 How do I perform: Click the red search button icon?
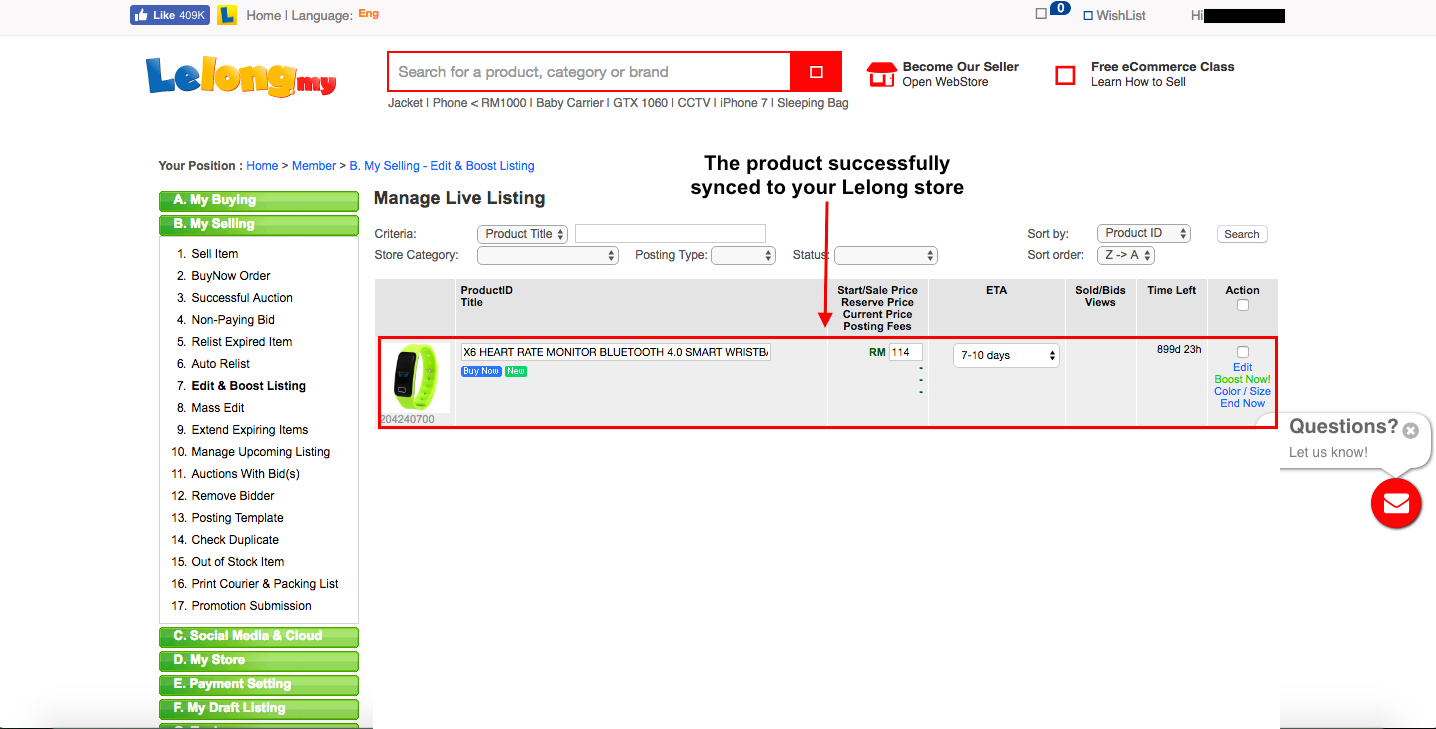(816, 72)
